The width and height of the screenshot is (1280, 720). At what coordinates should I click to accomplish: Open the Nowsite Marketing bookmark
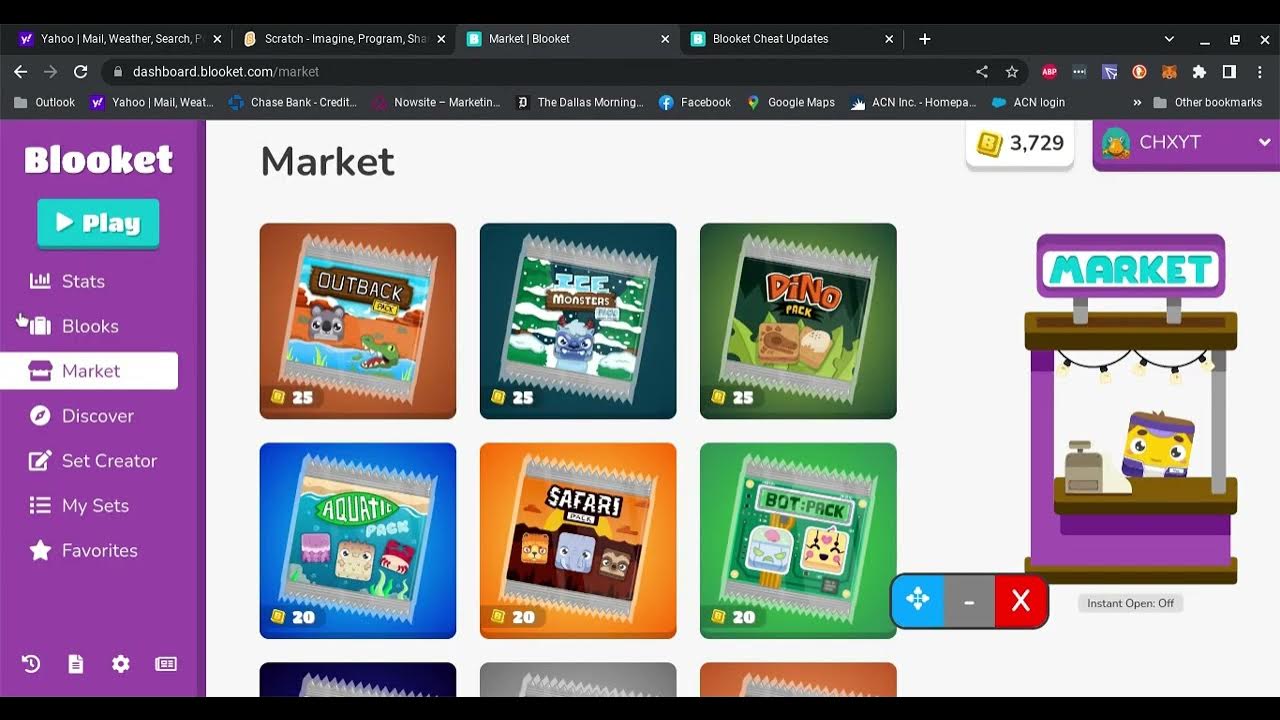[x=436, y=102]
